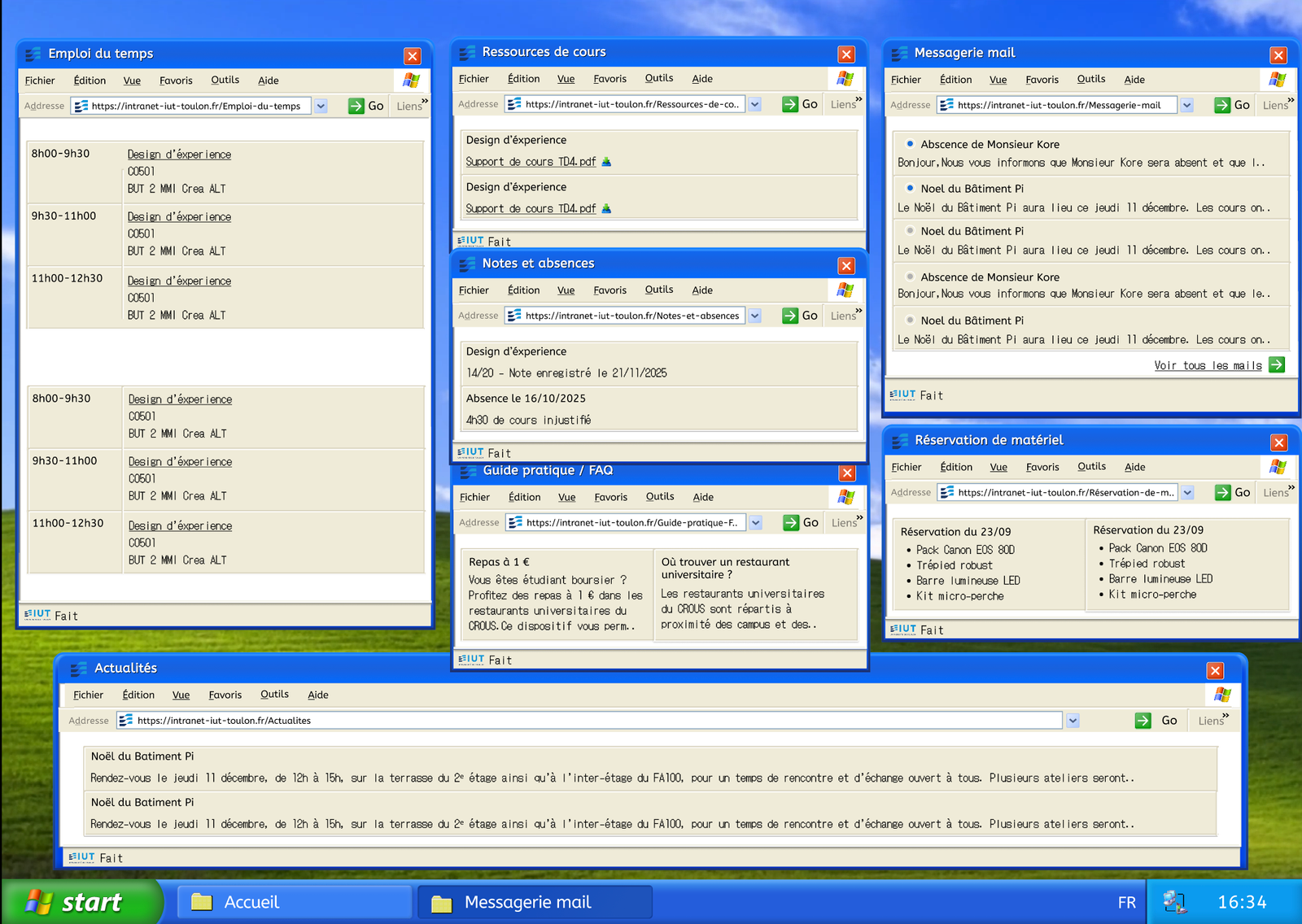Image resolution: width=1302 pixels, height=924 pixels.
Task: Click Windows flag logo in Messagerie mail window
Action: click(x=1277, y=80)
